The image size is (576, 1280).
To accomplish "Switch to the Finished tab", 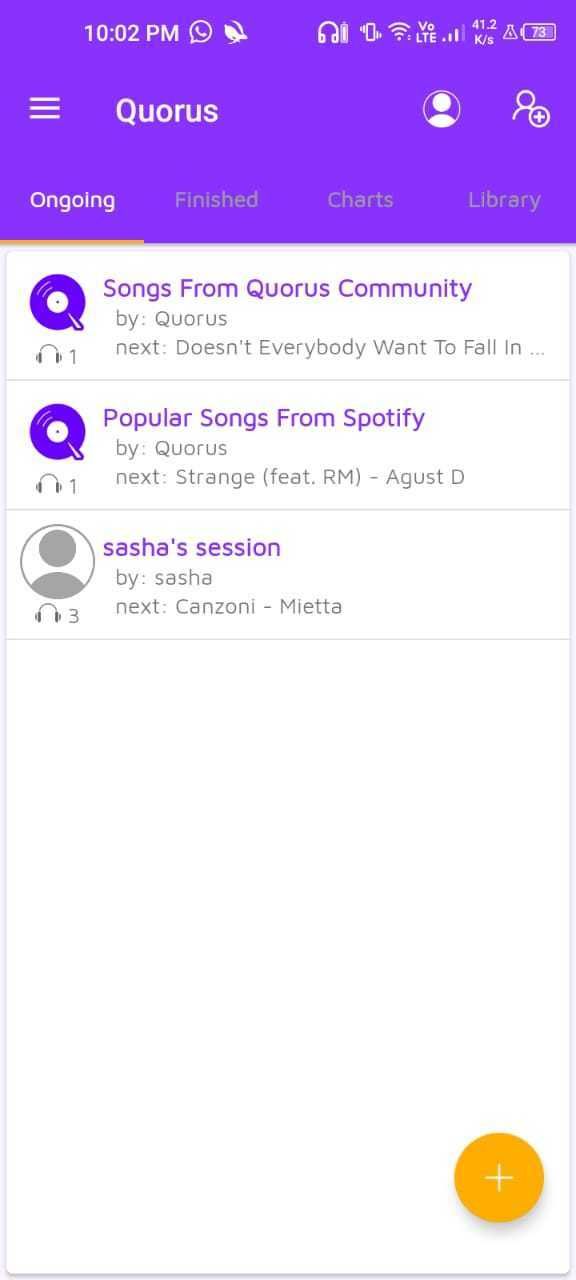I will tap(216, 199).
